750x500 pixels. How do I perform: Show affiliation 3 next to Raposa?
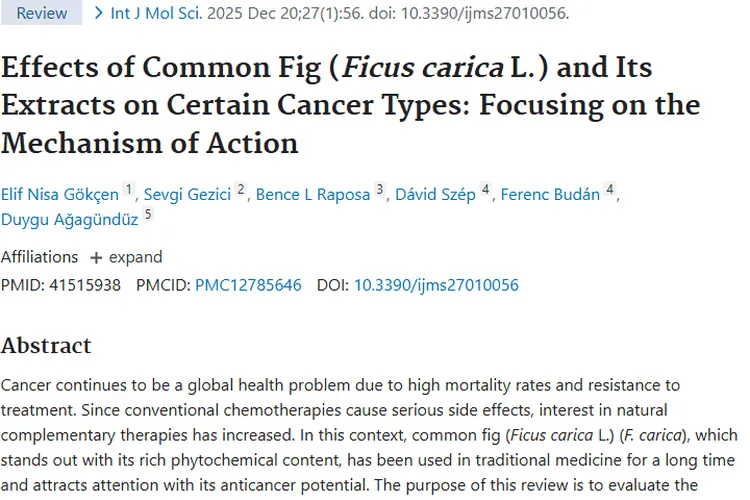[x=380, y=189]
